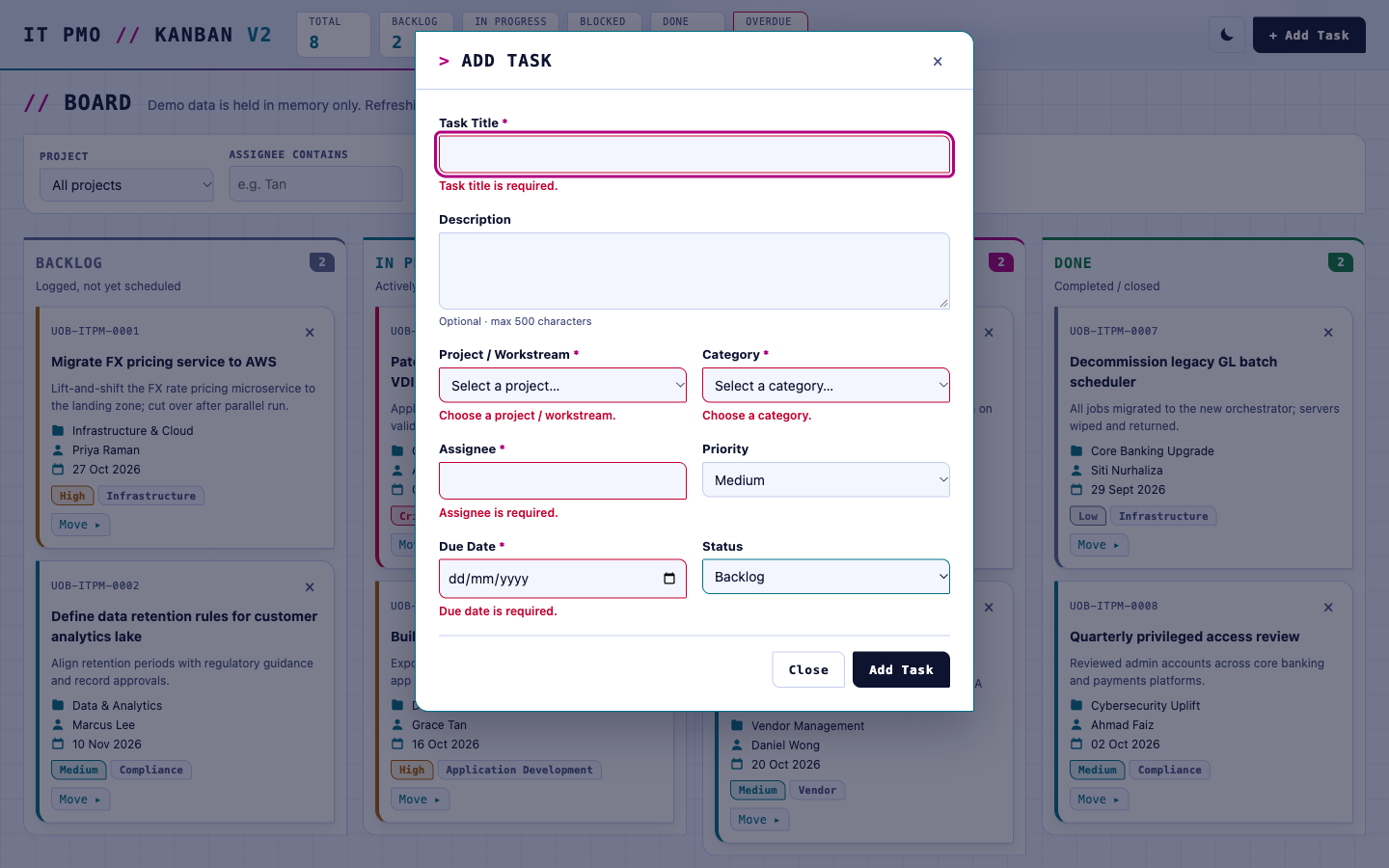Click the Vendor tag on Daniel Wong card
This screenshot has width=1389, height=868.
(x=817, y=790)
